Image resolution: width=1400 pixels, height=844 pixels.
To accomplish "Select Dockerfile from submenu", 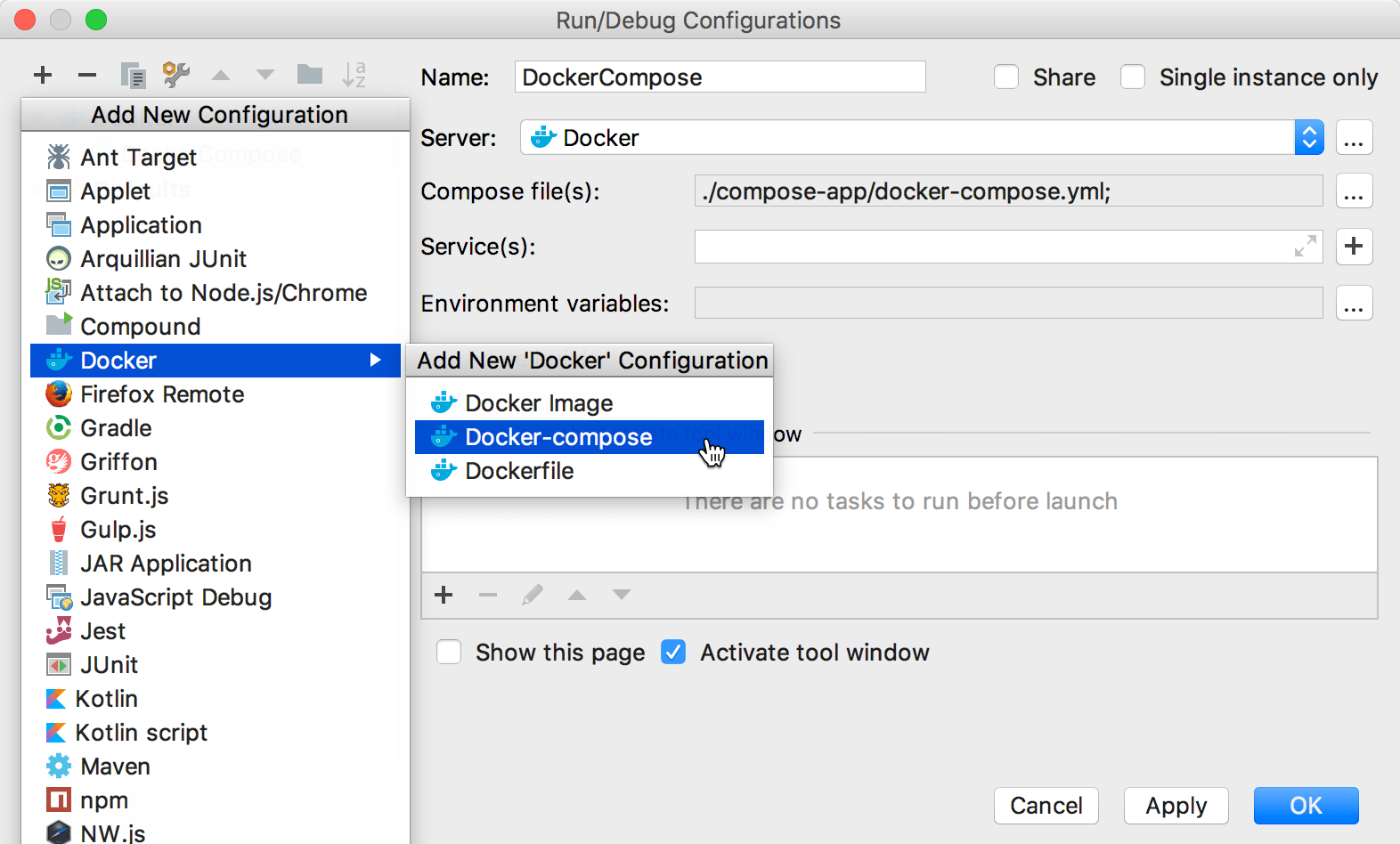I will click(590, 471).
